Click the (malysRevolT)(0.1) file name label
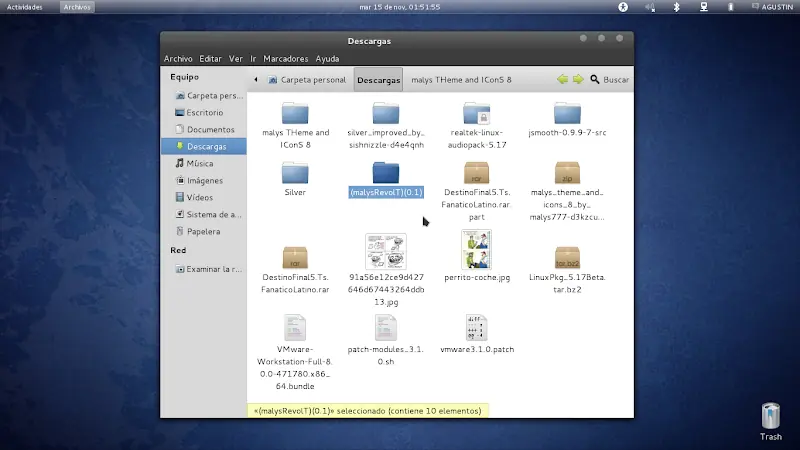This screenshot has width=800, height=450. pyautogui.click(x=386, y=192)
